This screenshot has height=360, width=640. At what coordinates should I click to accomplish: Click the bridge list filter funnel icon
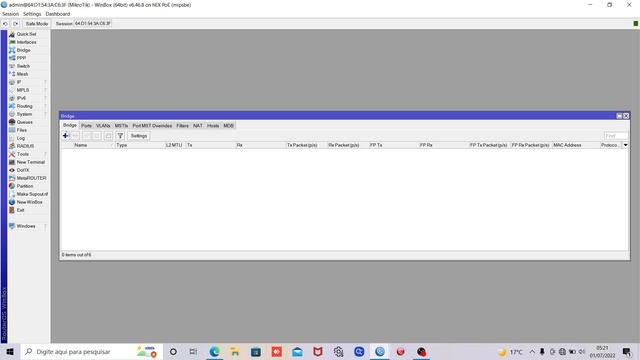120,136
